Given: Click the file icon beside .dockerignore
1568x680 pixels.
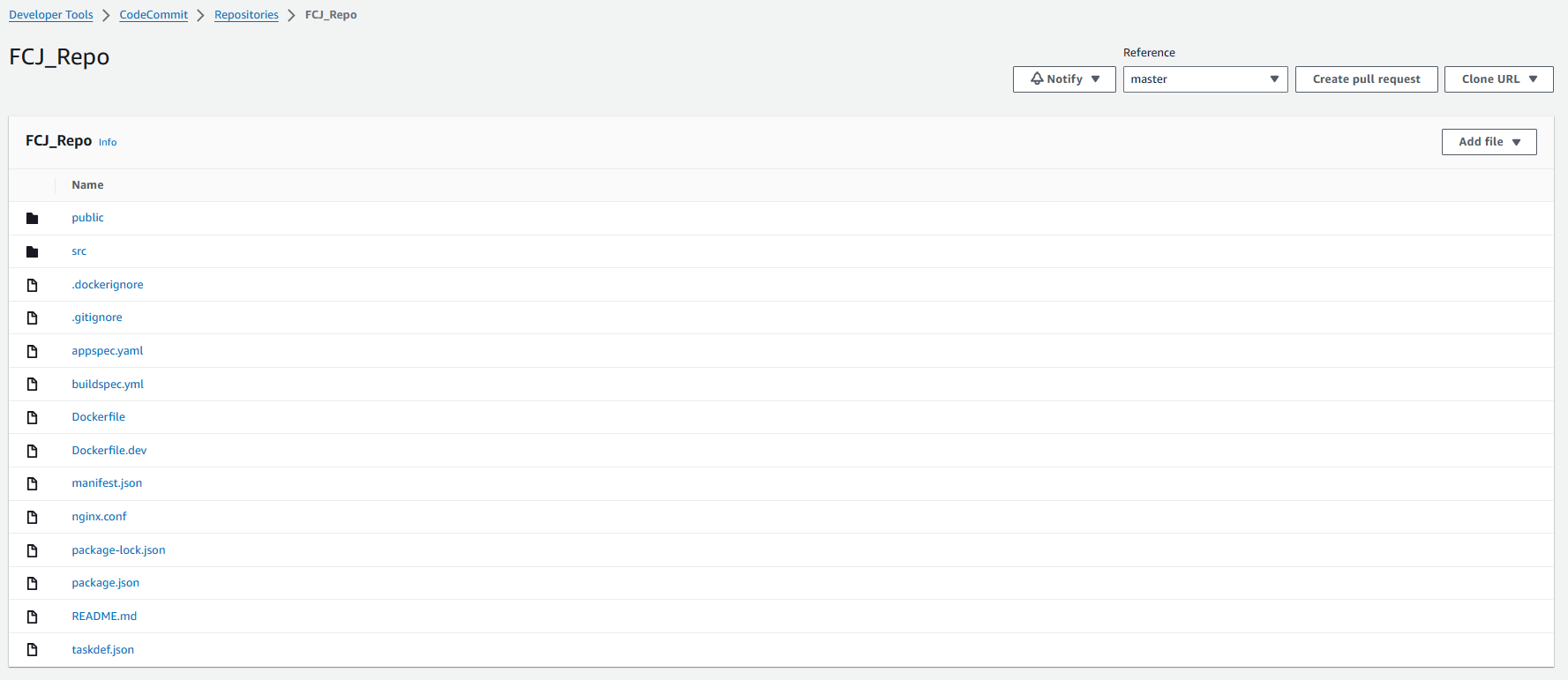Looking at the screenshot, I should [33, 285].
